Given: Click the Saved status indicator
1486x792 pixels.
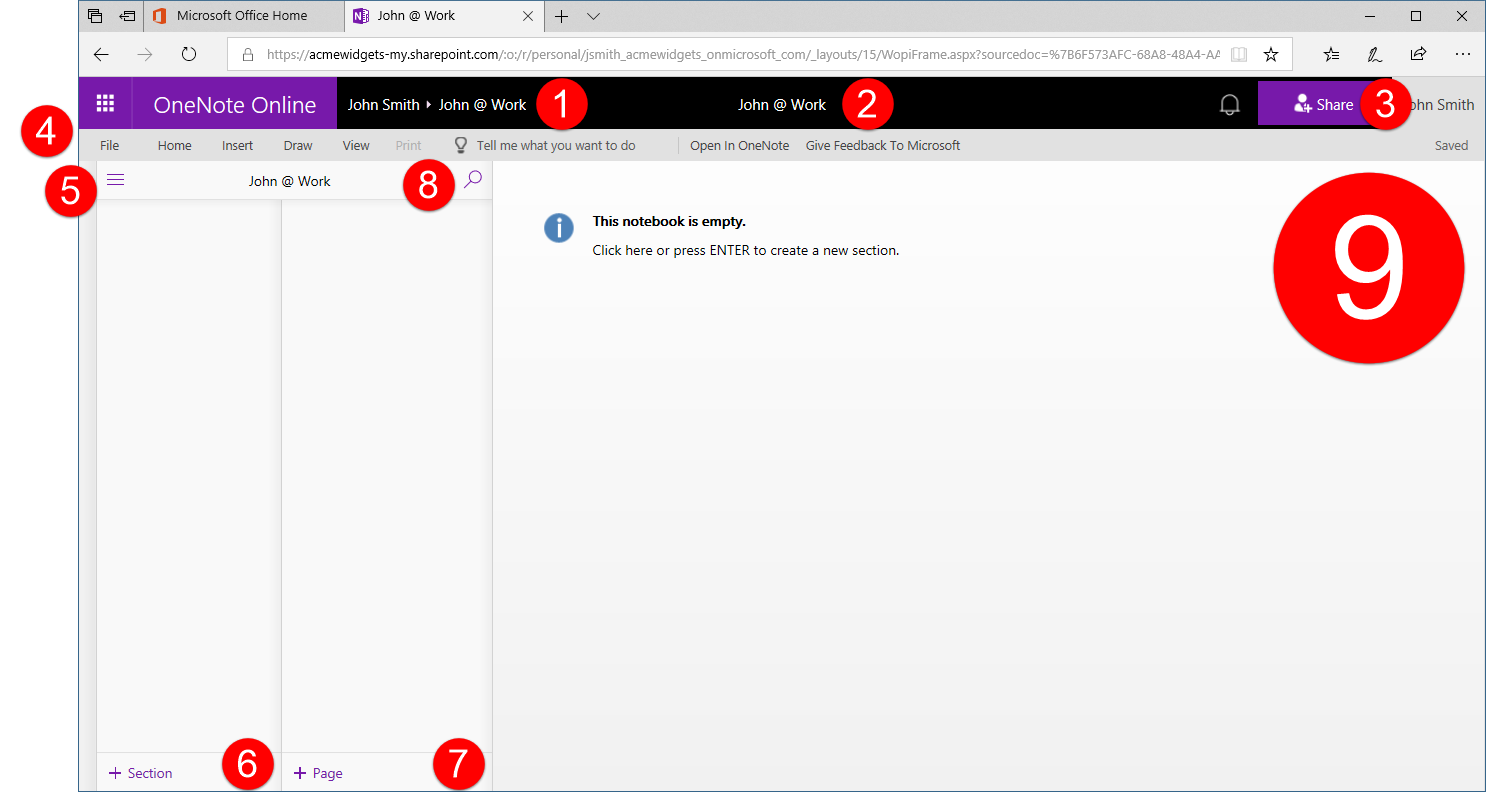Looking at the screenshot, I should [1451, 145].
